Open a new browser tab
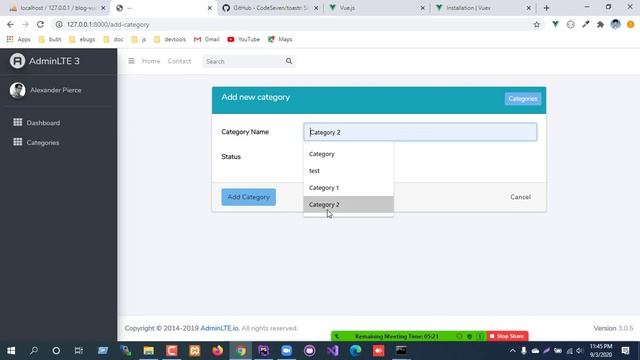Screen dimensions: 640x360 (547, 8)
